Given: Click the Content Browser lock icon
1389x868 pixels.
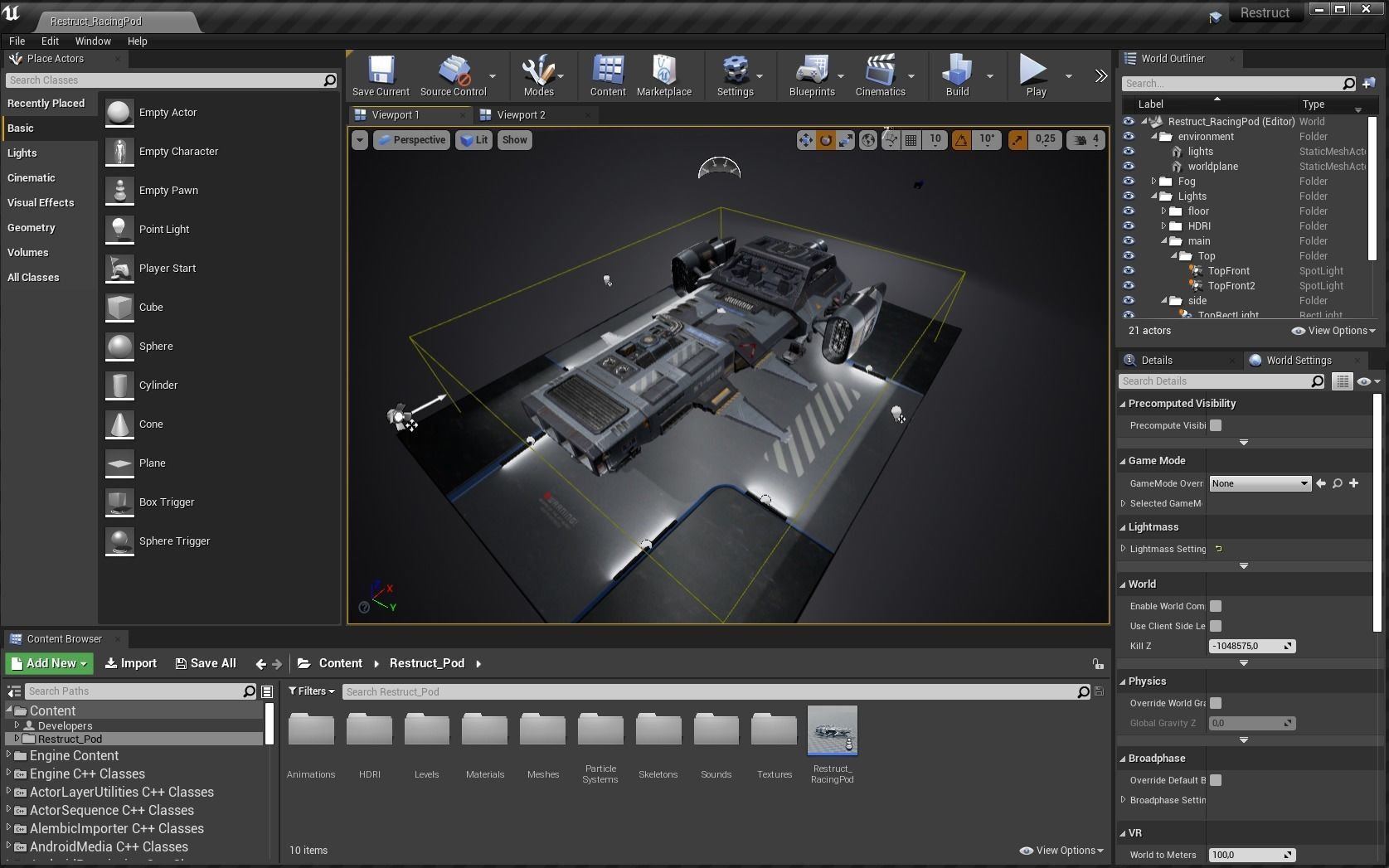Looking at the screenshot, I should coord(1097,663).
